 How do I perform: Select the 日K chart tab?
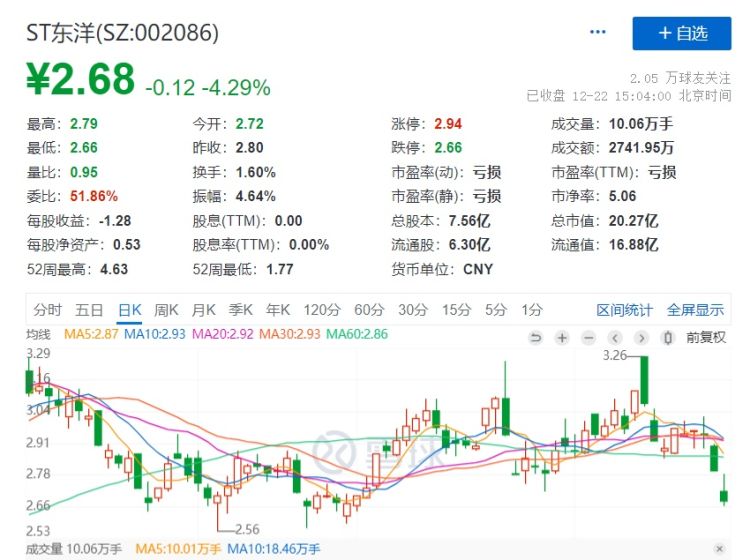click(130, 310)
